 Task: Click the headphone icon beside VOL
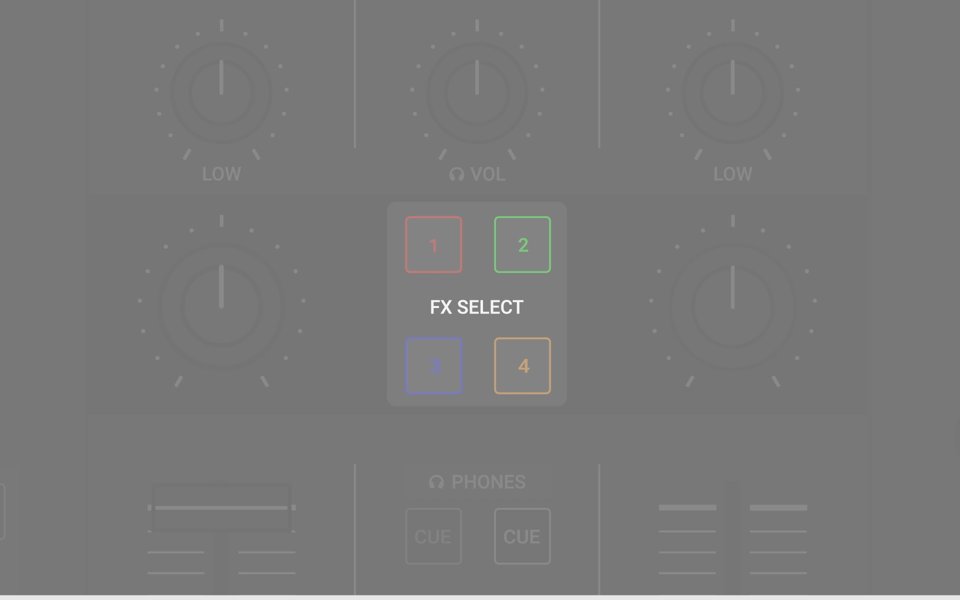[x=456, y=174]
